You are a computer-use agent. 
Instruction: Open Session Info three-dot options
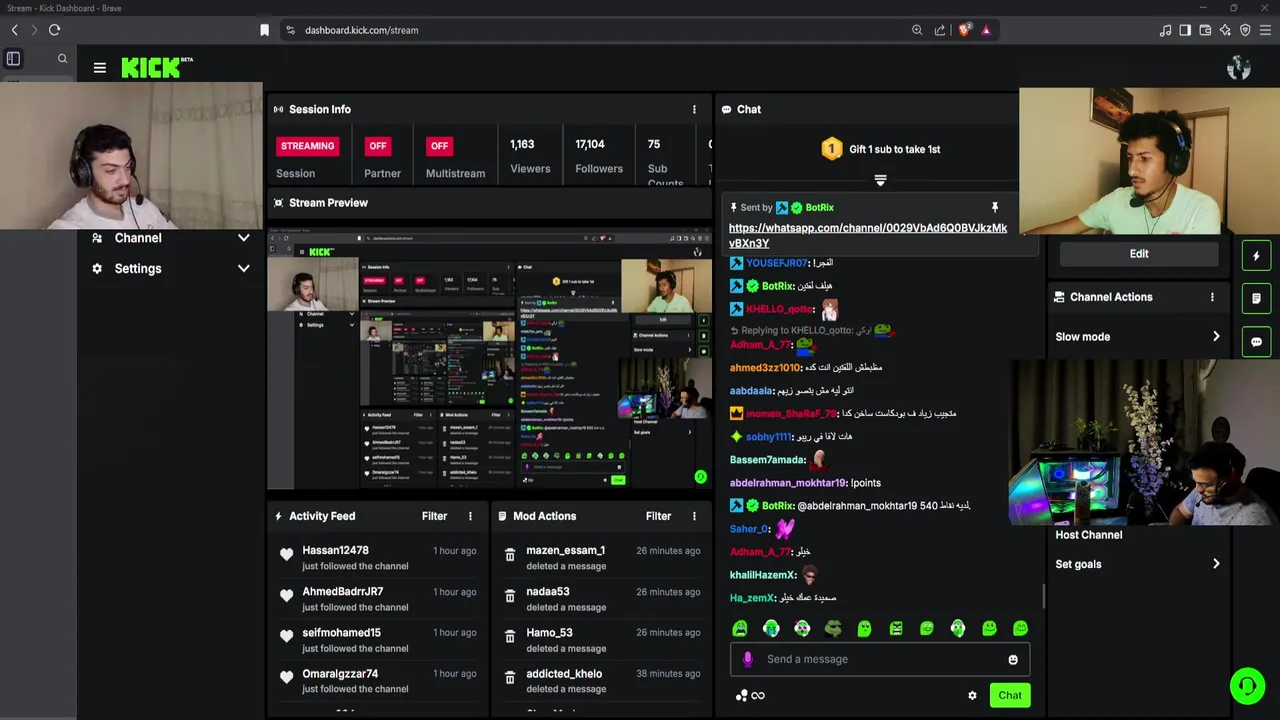[x=694, y=109]
